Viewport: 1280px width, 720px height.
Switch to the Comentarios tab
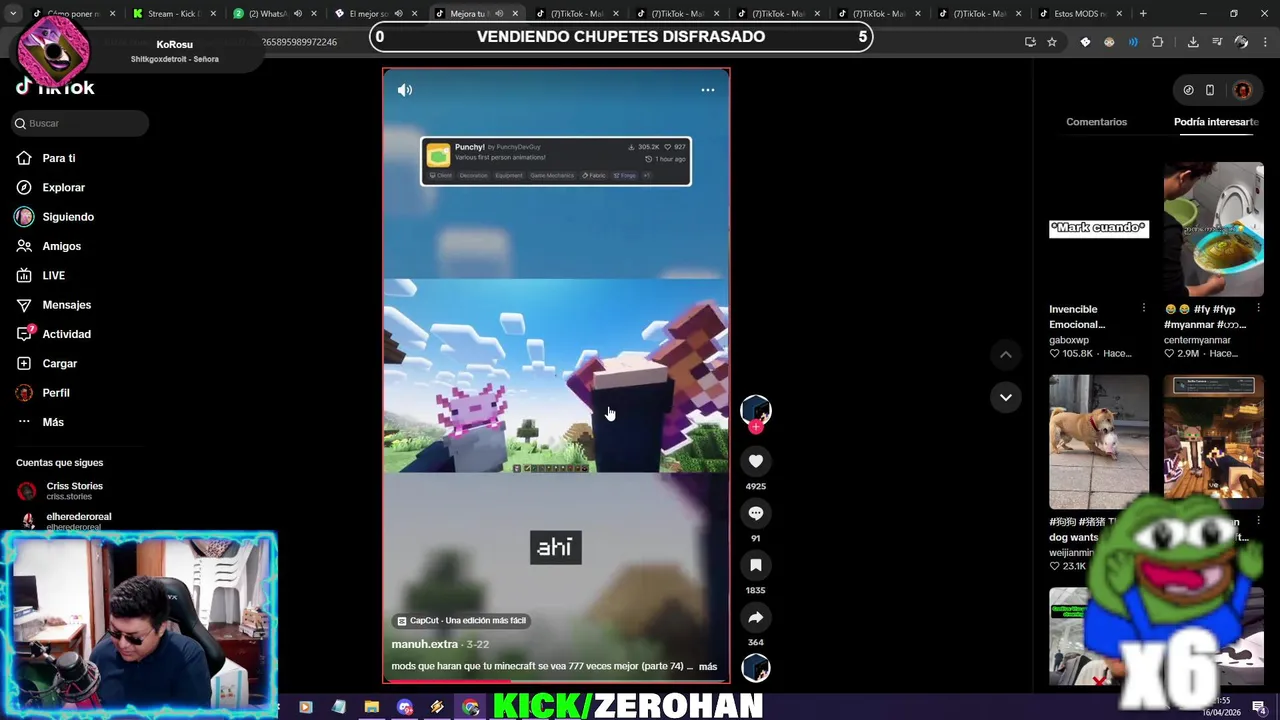tap(1096, 122)
